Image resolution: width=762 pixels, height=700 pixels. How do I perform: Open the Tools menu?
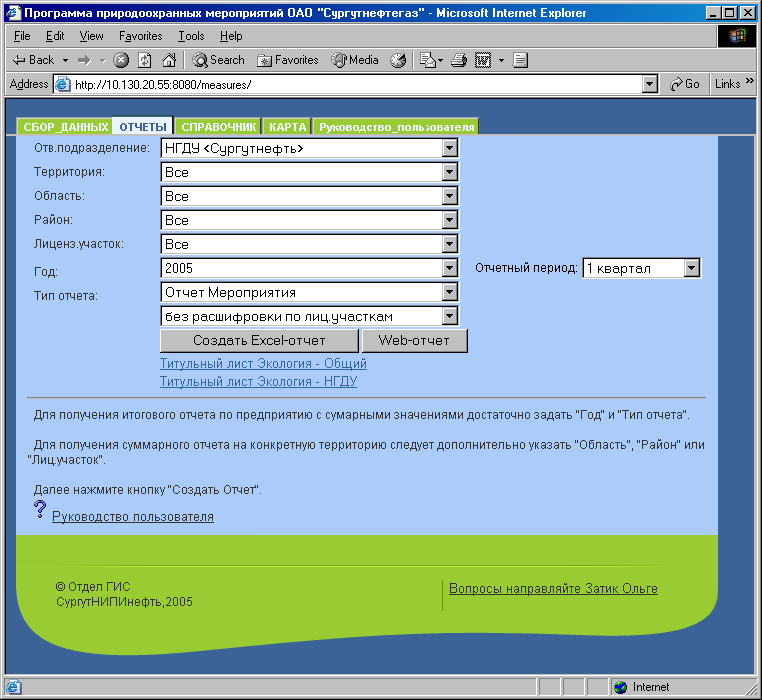[191, 36]
